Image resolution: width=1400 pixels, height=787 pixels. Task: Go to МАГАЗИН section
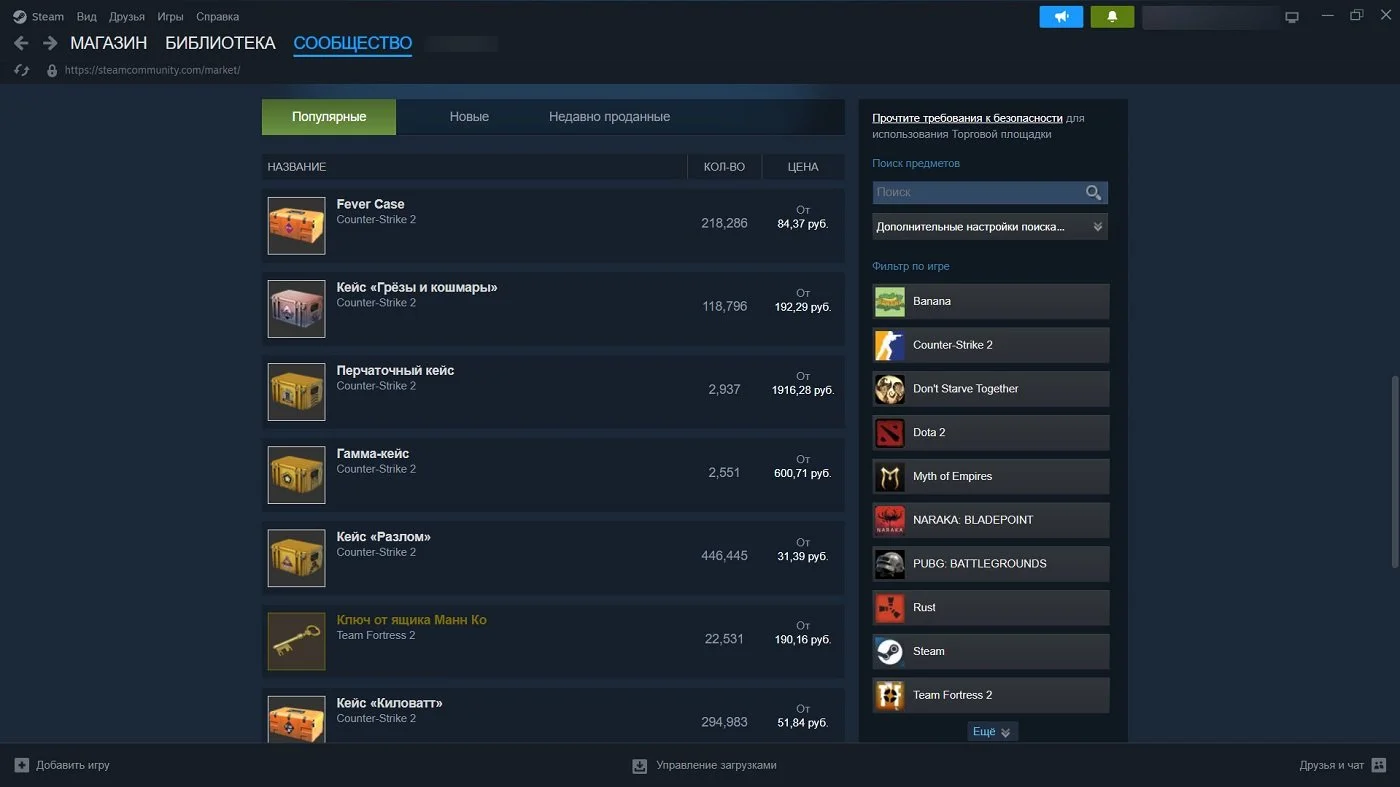click(109, 43)
